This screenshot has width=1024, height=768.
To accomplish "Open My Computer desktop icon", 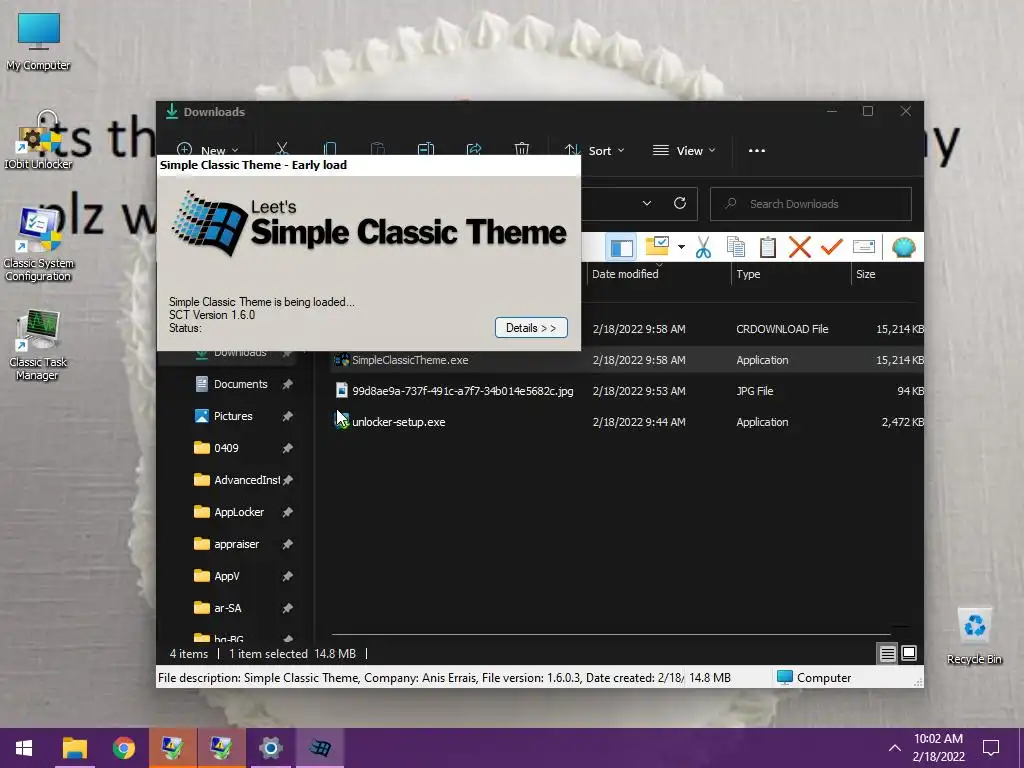I will click(x=39, y=42).
